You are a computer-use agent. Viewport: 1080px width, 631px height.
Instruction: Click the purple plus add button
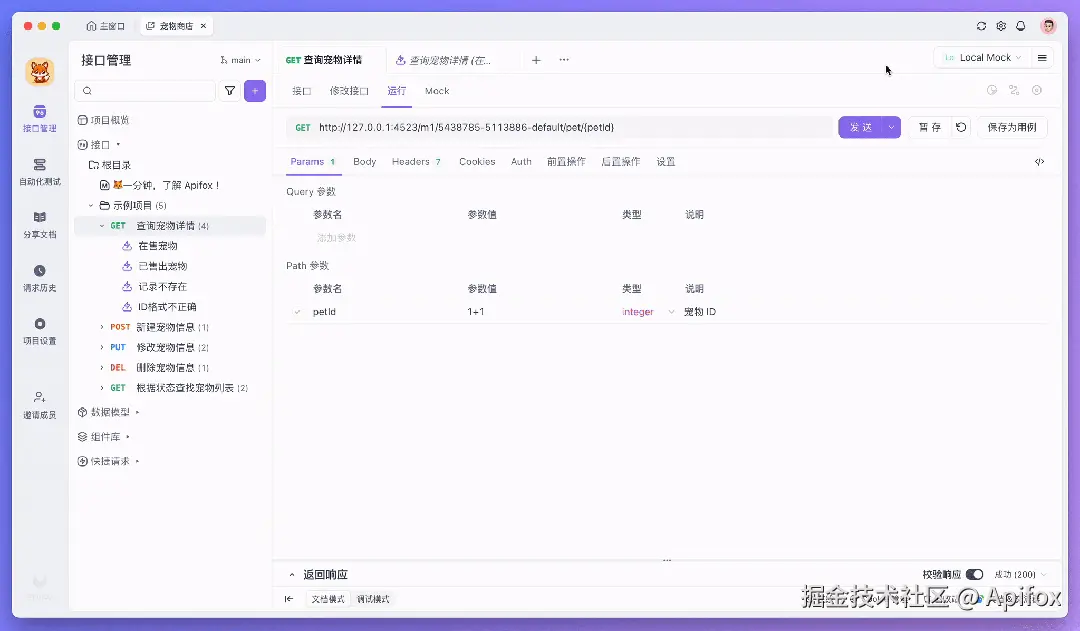point(255,90)
